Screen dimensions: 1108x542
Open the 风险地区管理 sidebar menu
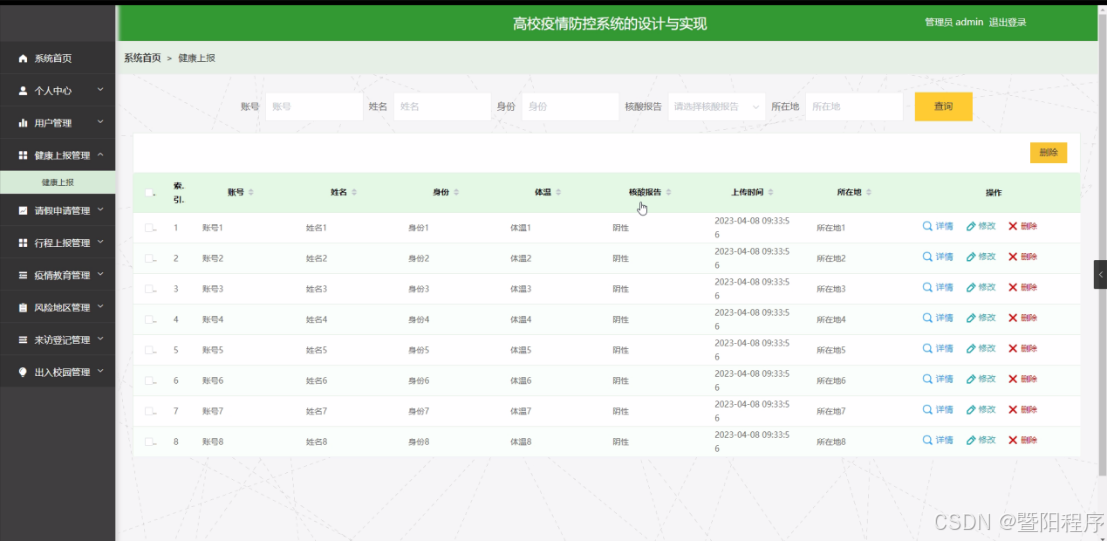(x=57, y=308)
